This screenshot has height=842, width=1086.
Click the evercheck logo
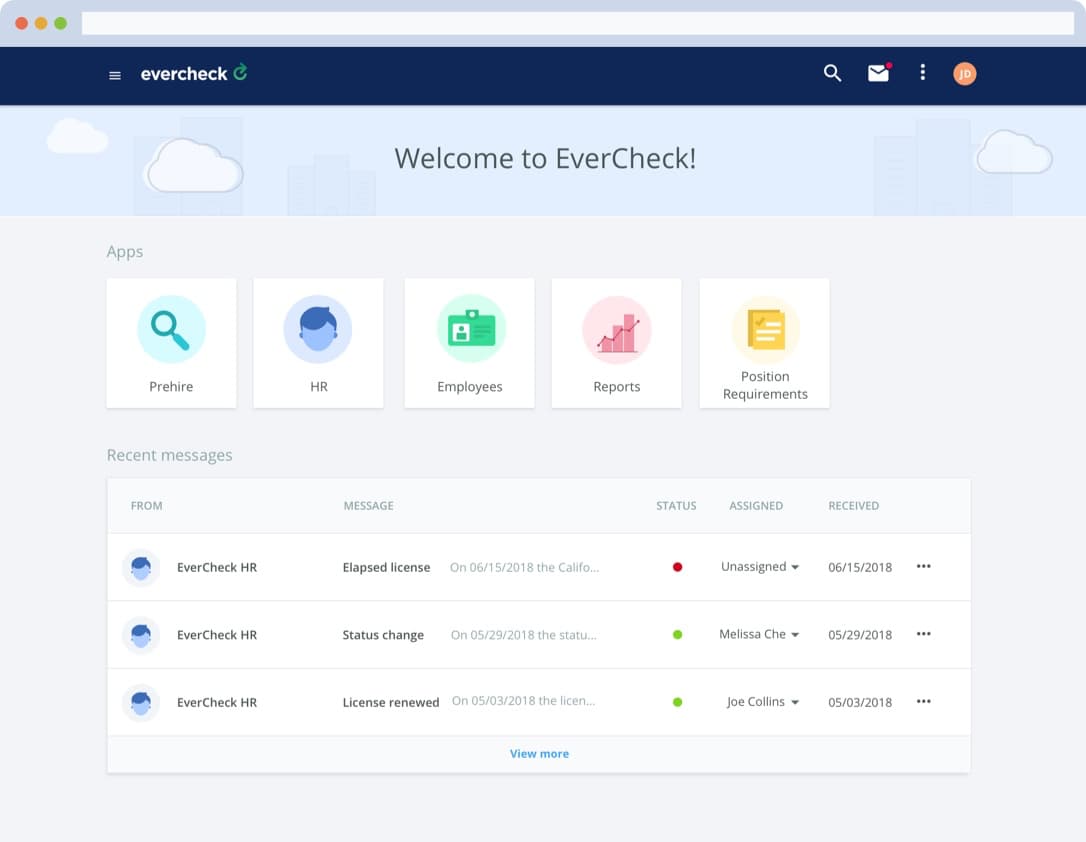(x=194, y=73)
